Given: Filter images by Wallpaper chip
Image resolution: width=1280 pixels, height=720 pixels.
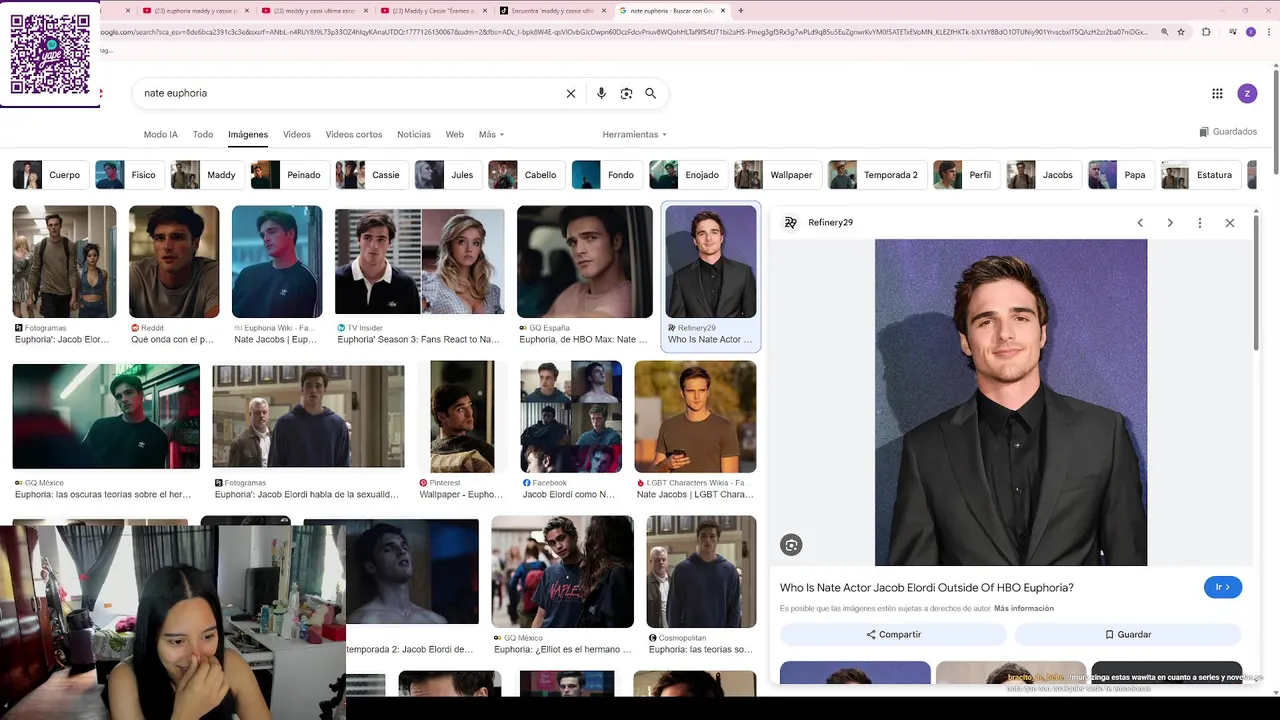Looking at the screenshot, I should point(777,175).
